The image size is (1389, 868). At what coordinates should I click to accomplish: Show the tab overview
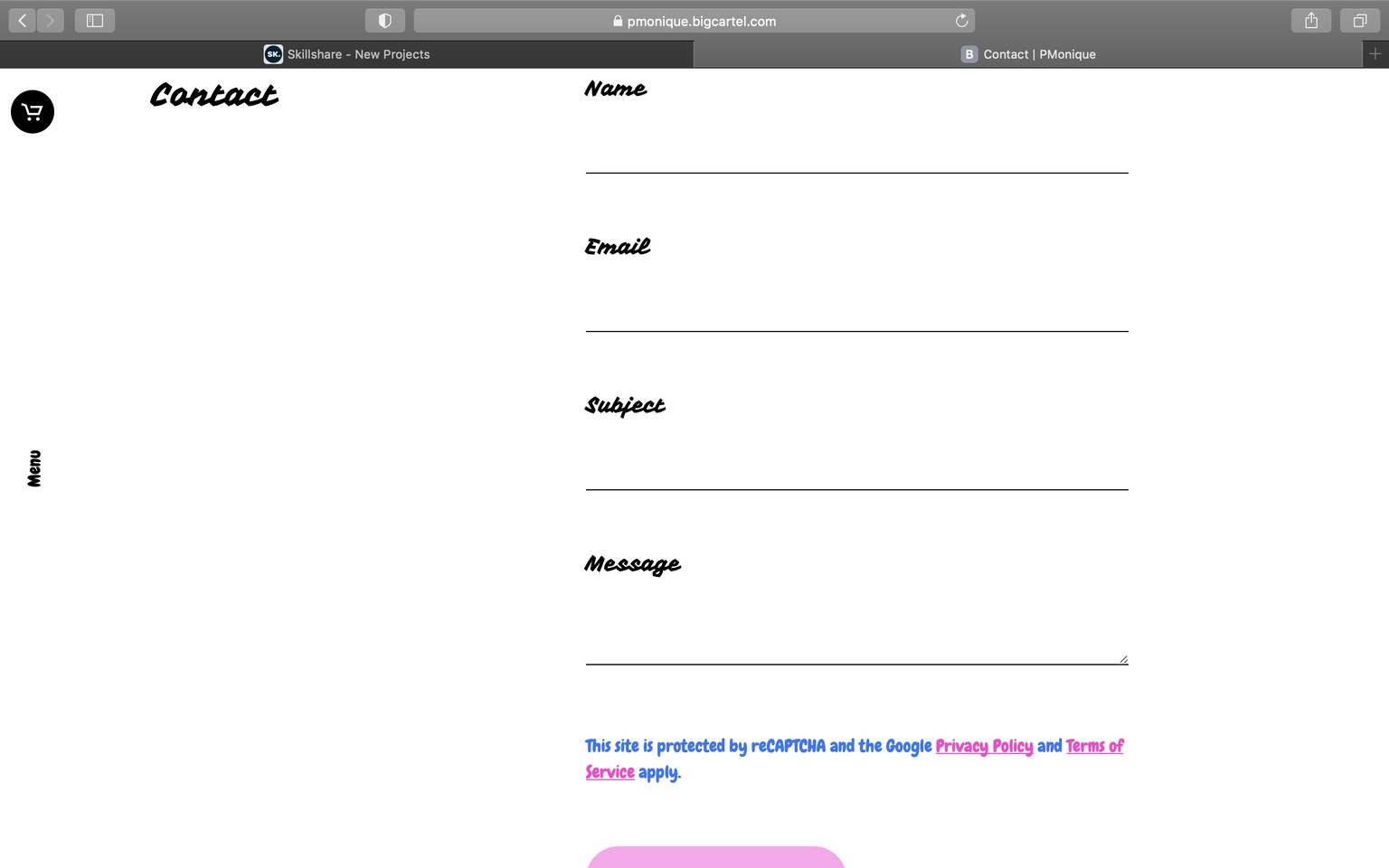click(1360, 20)
